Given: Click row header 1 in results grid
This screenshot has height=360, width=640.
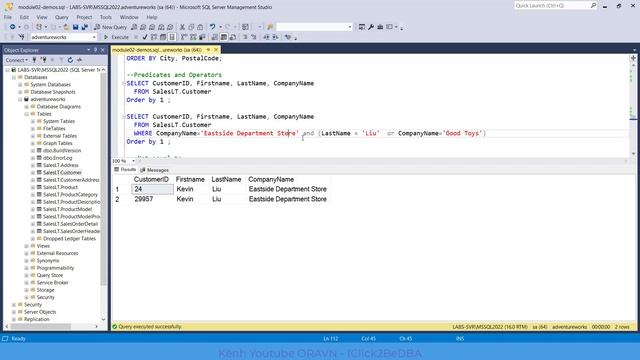Looking at the screenshot, I should tap(118, 189).
